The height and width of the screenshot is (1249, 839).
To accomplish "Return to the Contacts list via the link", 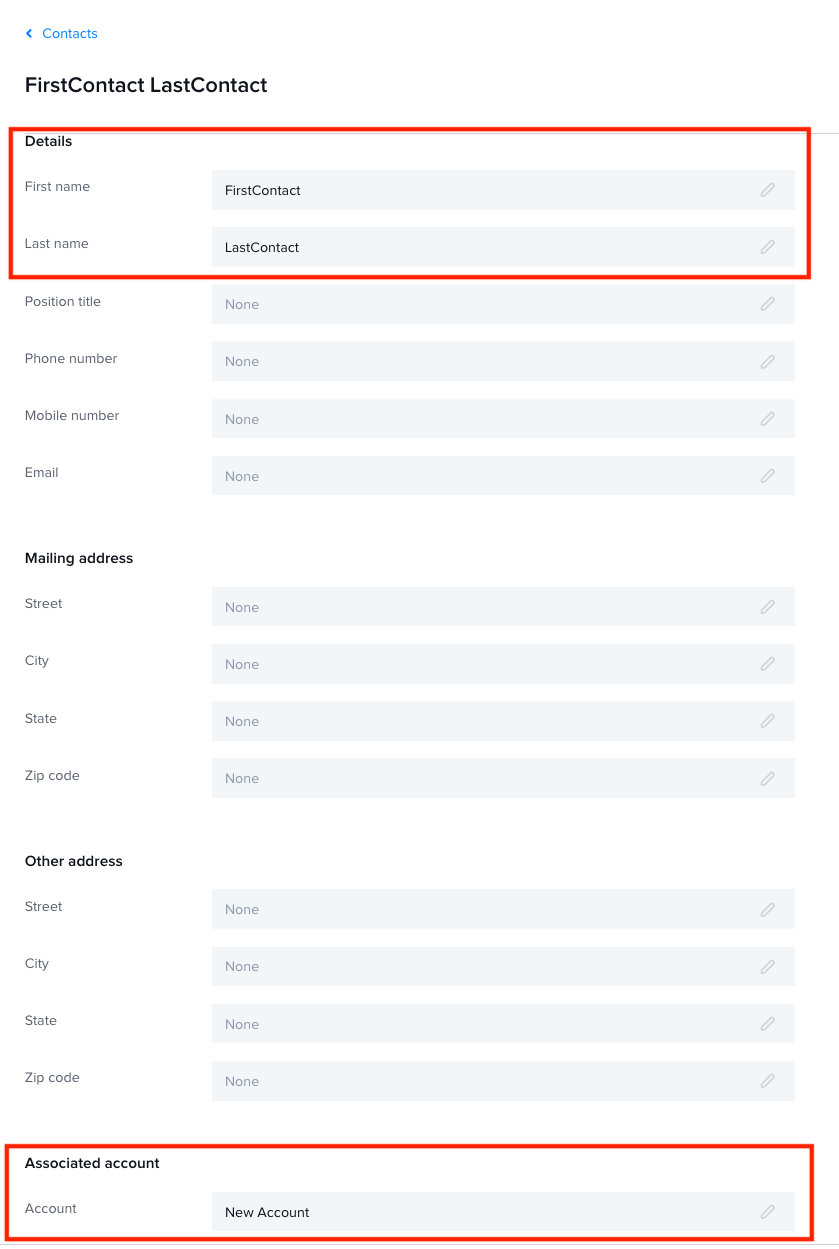I will (x=69, y=33).
